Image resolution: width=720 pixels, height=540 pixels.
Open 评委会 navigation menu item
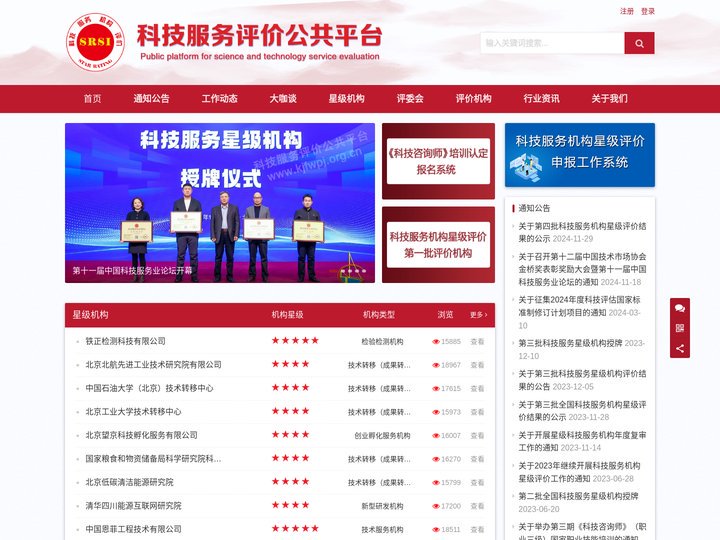[410, 98]
